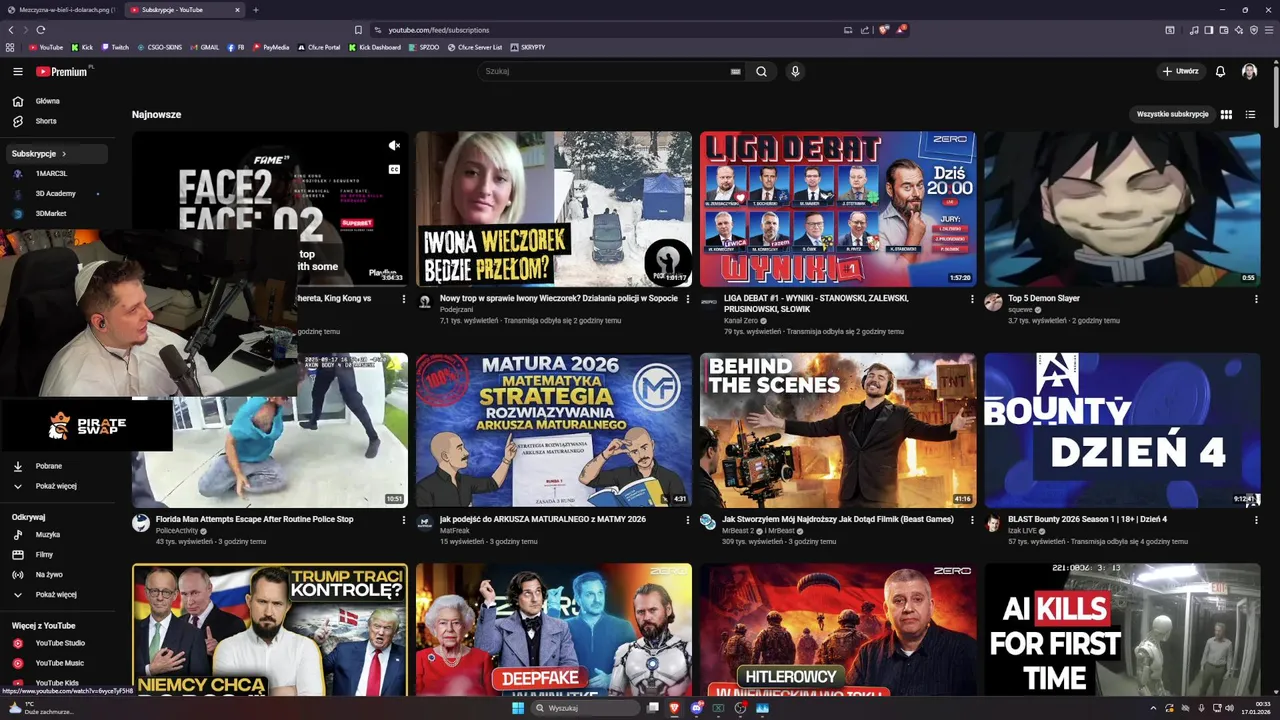1280x720 pixels.
Task: Open the account avatar menu
Action: [x=1249, y=71]
